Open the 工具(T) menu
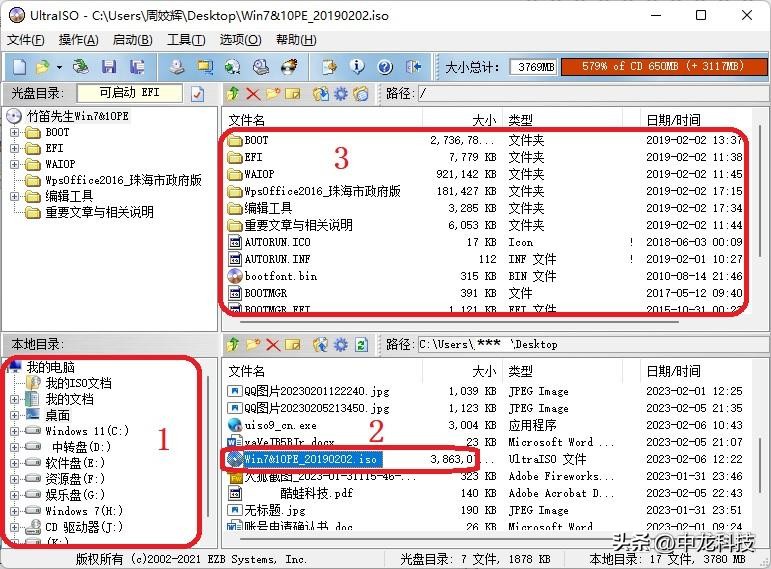Screen dimensions: 771x569 (x=186, y=40)
